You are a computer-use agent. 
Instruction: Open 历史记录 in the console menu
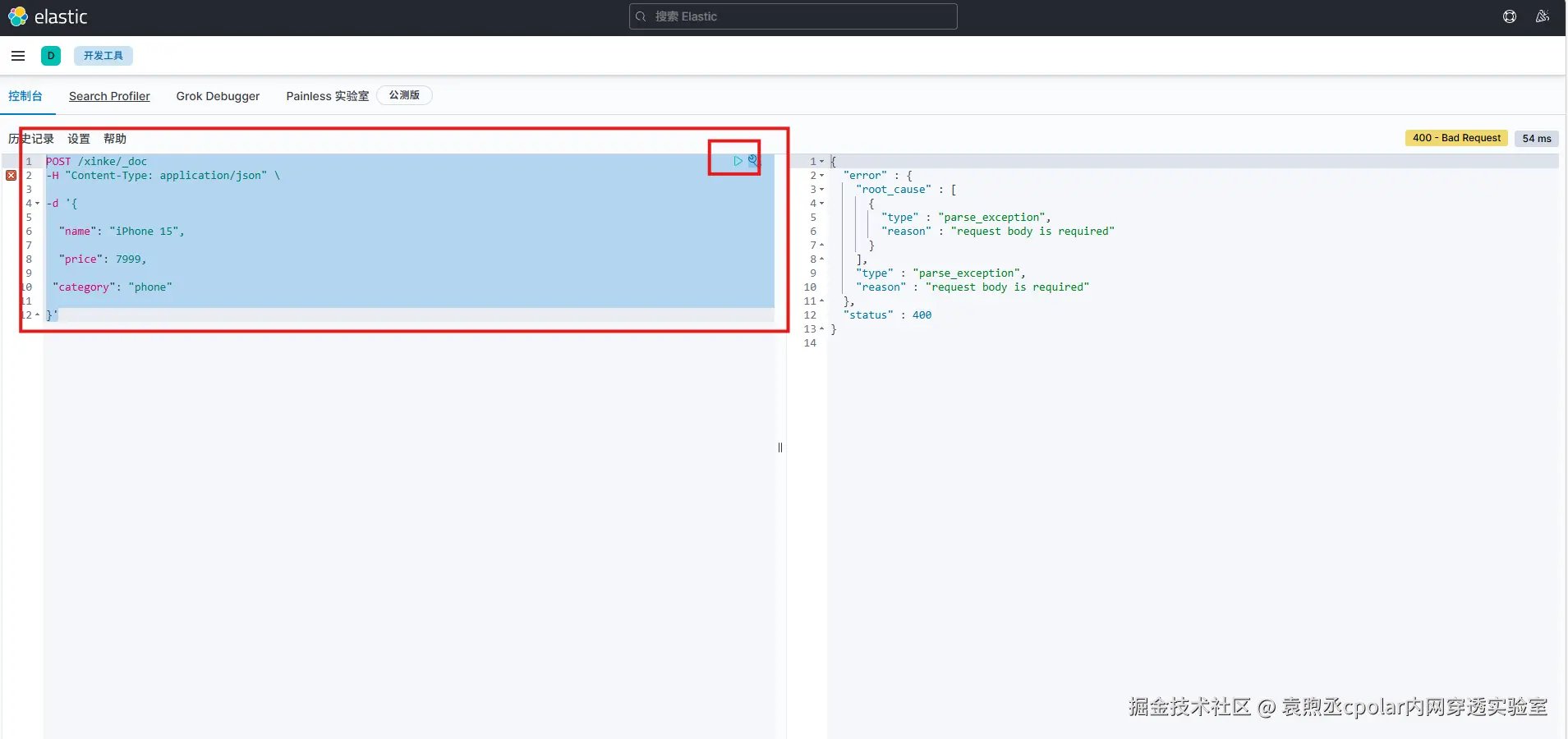click(31, 139)
